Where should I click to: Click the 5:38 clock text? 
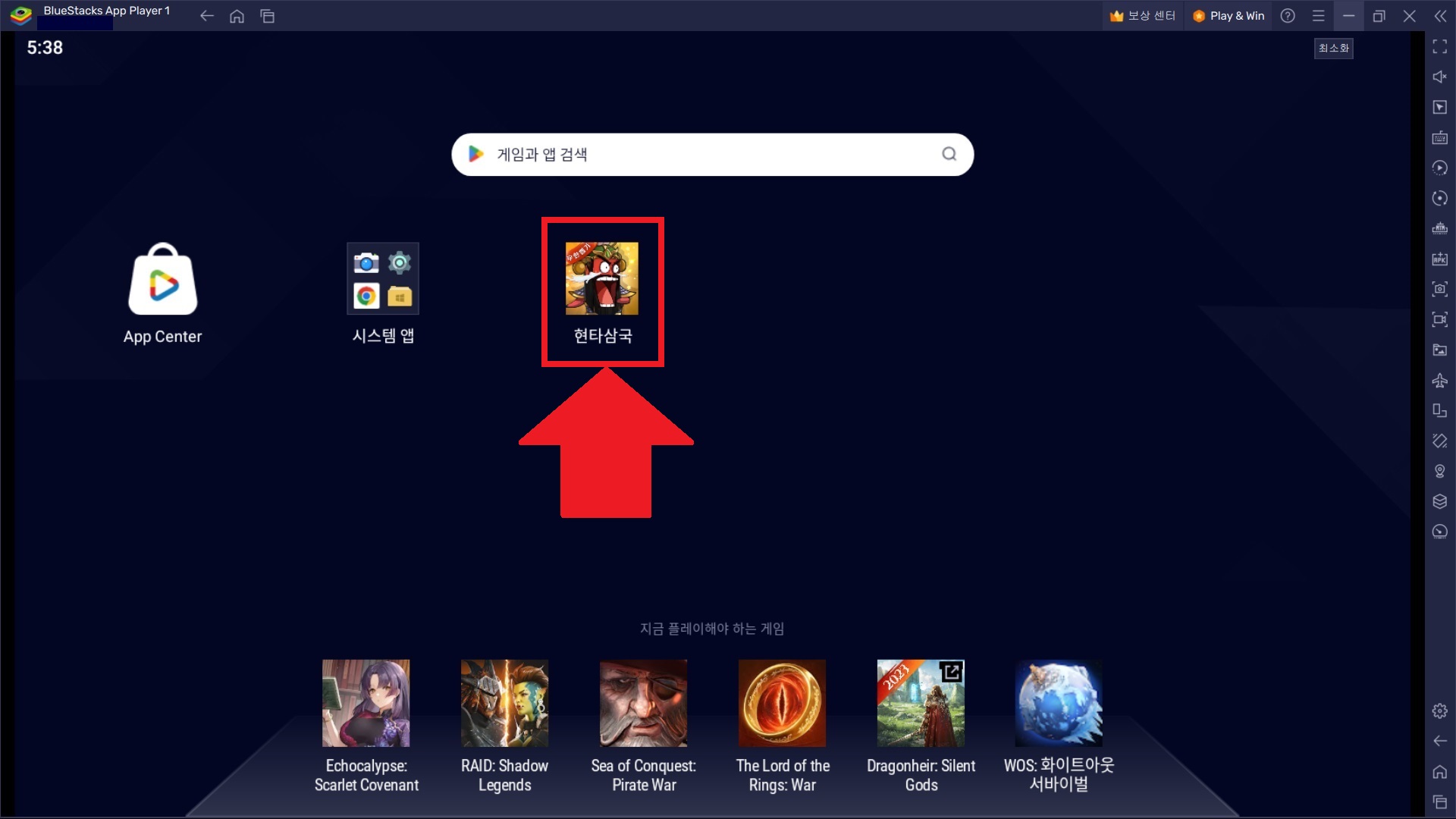coord(45,48)
